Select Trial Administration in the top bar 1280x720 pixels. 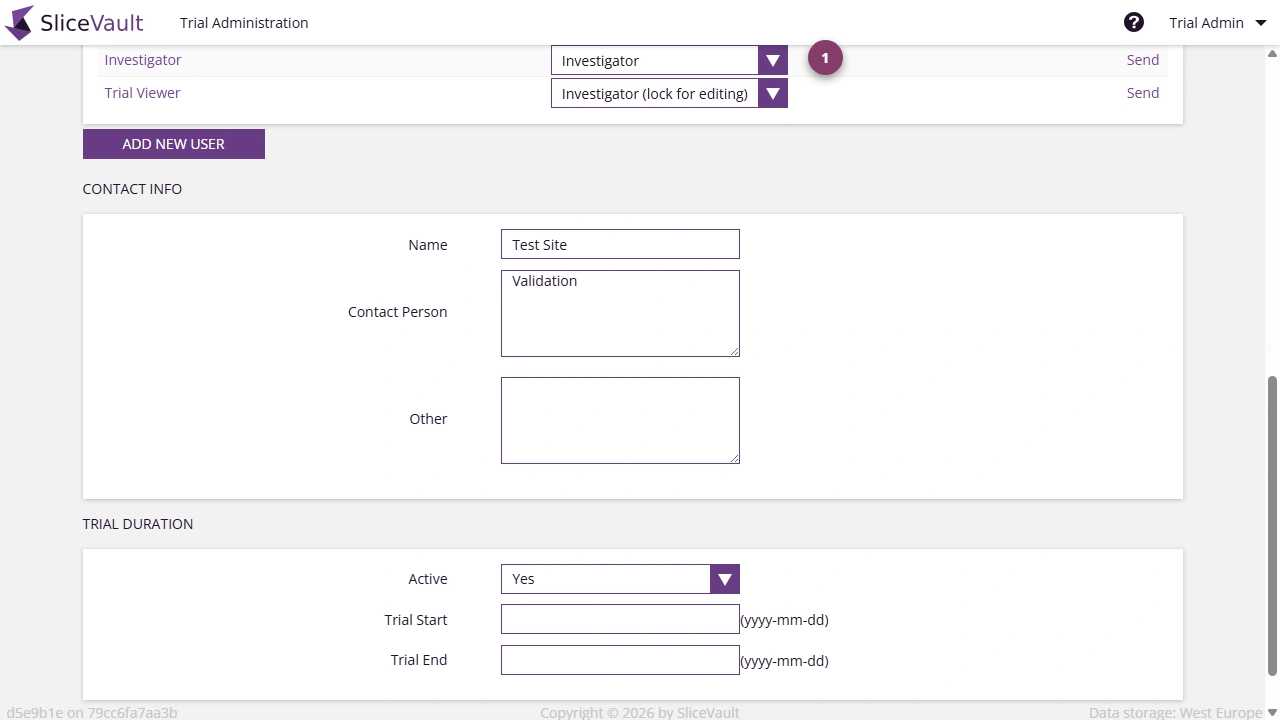tap(243, 22)
